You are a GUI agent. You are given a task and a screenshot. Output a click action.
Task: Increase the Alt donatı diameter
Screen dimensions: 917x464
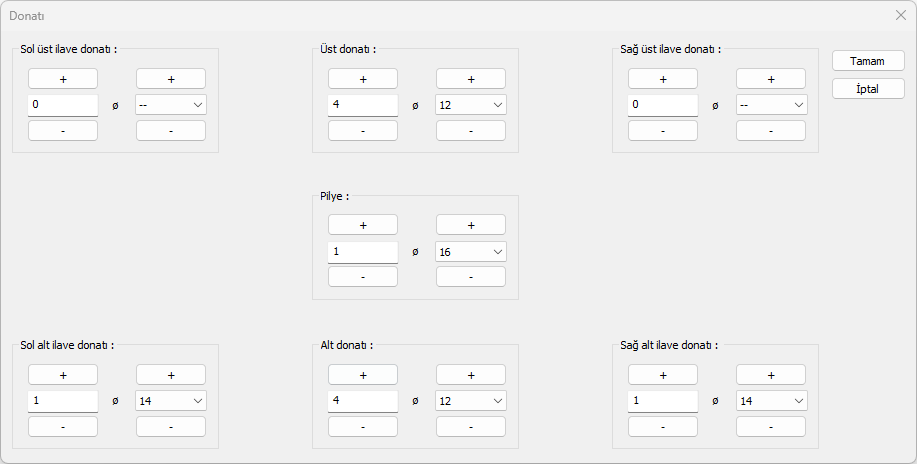(x=470, y=375)
